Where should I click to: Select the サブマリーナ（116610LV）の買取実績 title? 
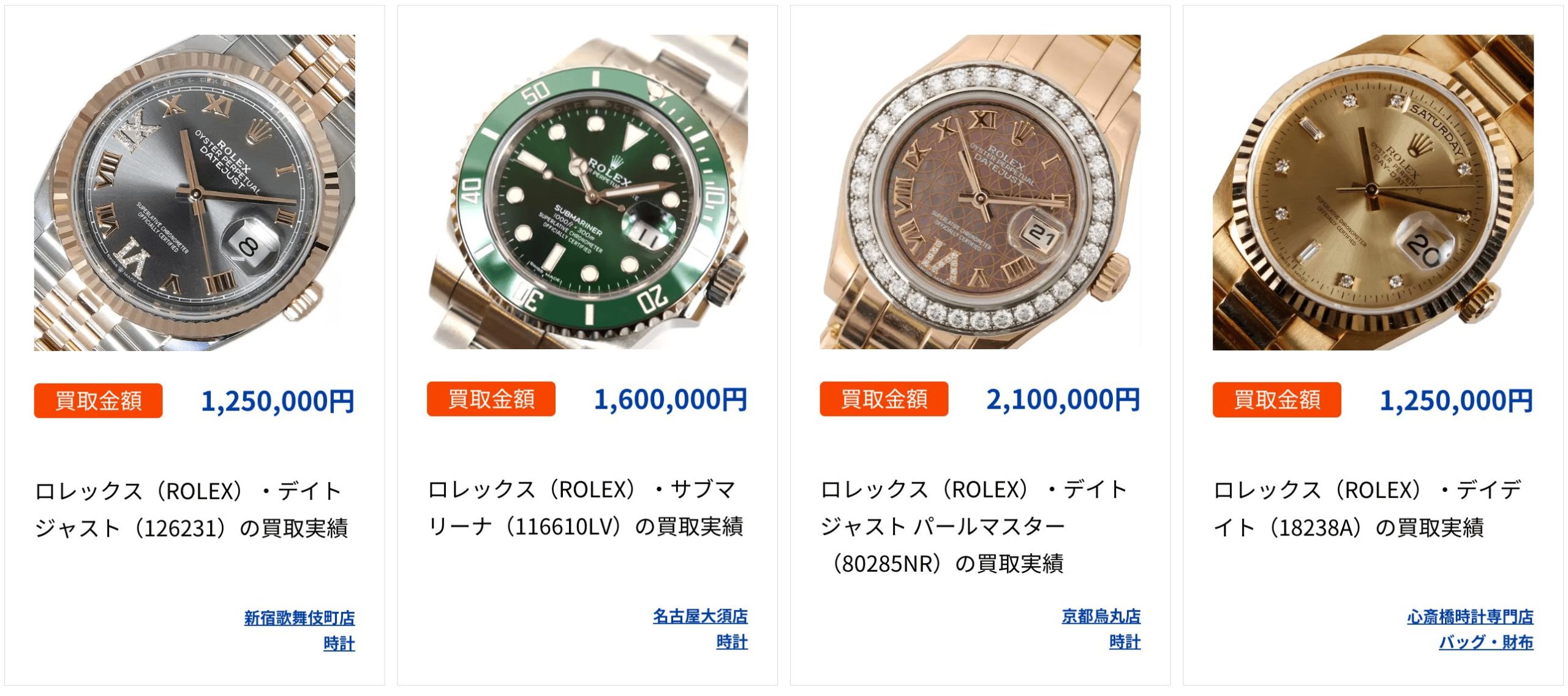click(586, 508)
